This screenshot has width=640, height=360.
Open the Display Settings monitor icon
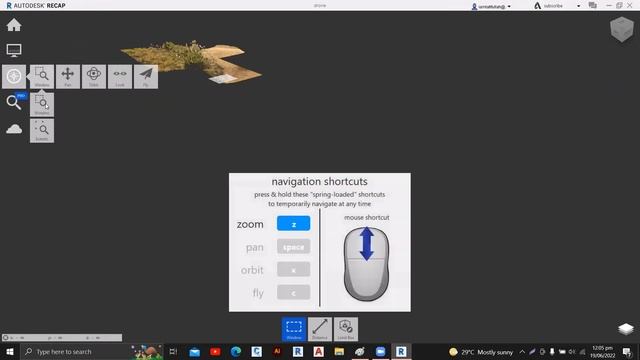pos(14,50)
